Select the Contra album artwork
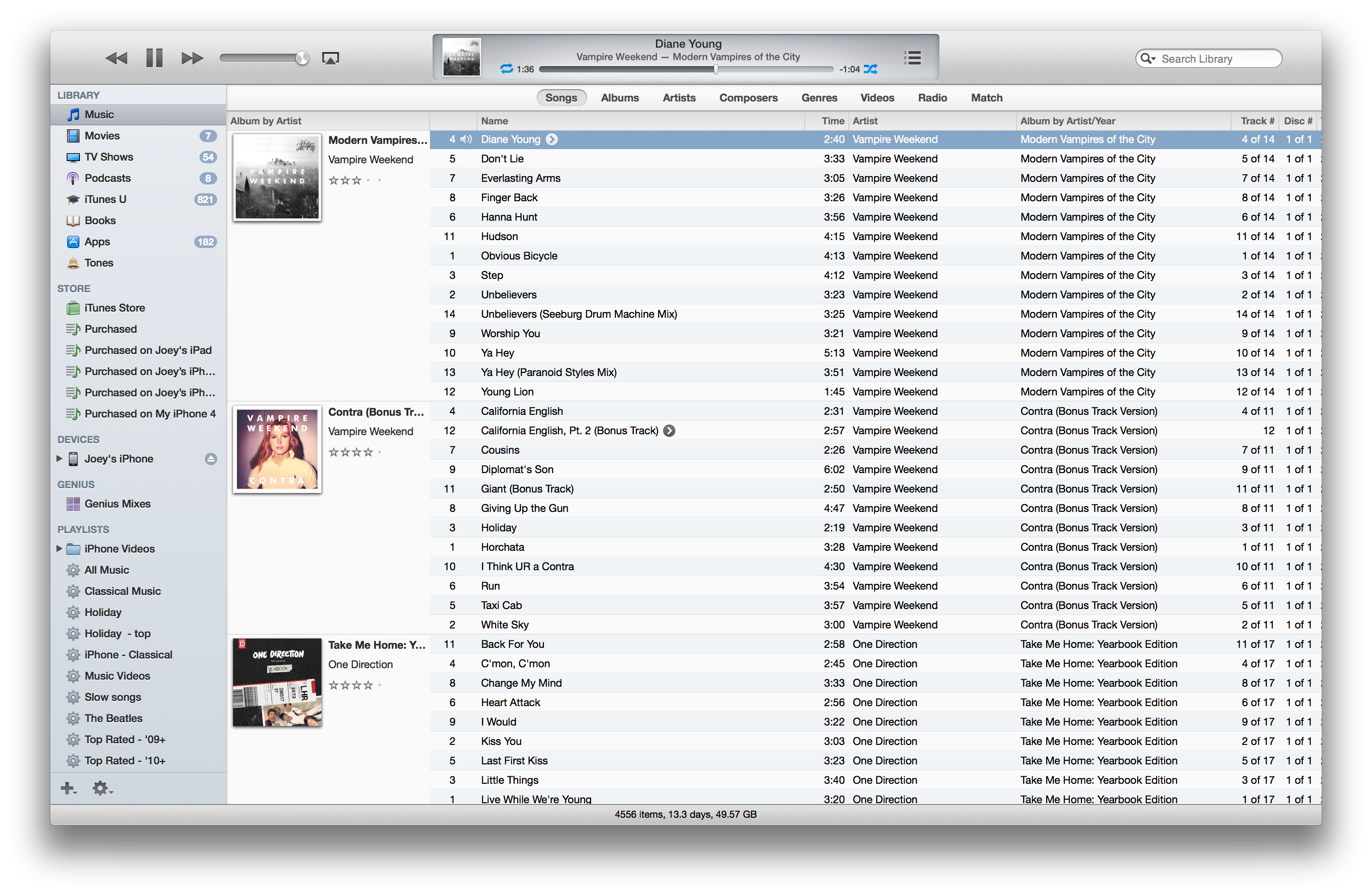 (277, 450)
